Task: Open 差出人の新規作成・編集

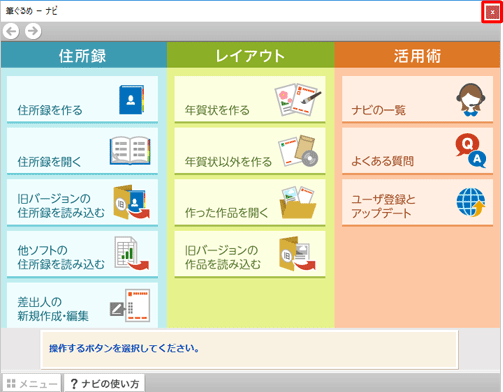Action: (x=82, y=305)
